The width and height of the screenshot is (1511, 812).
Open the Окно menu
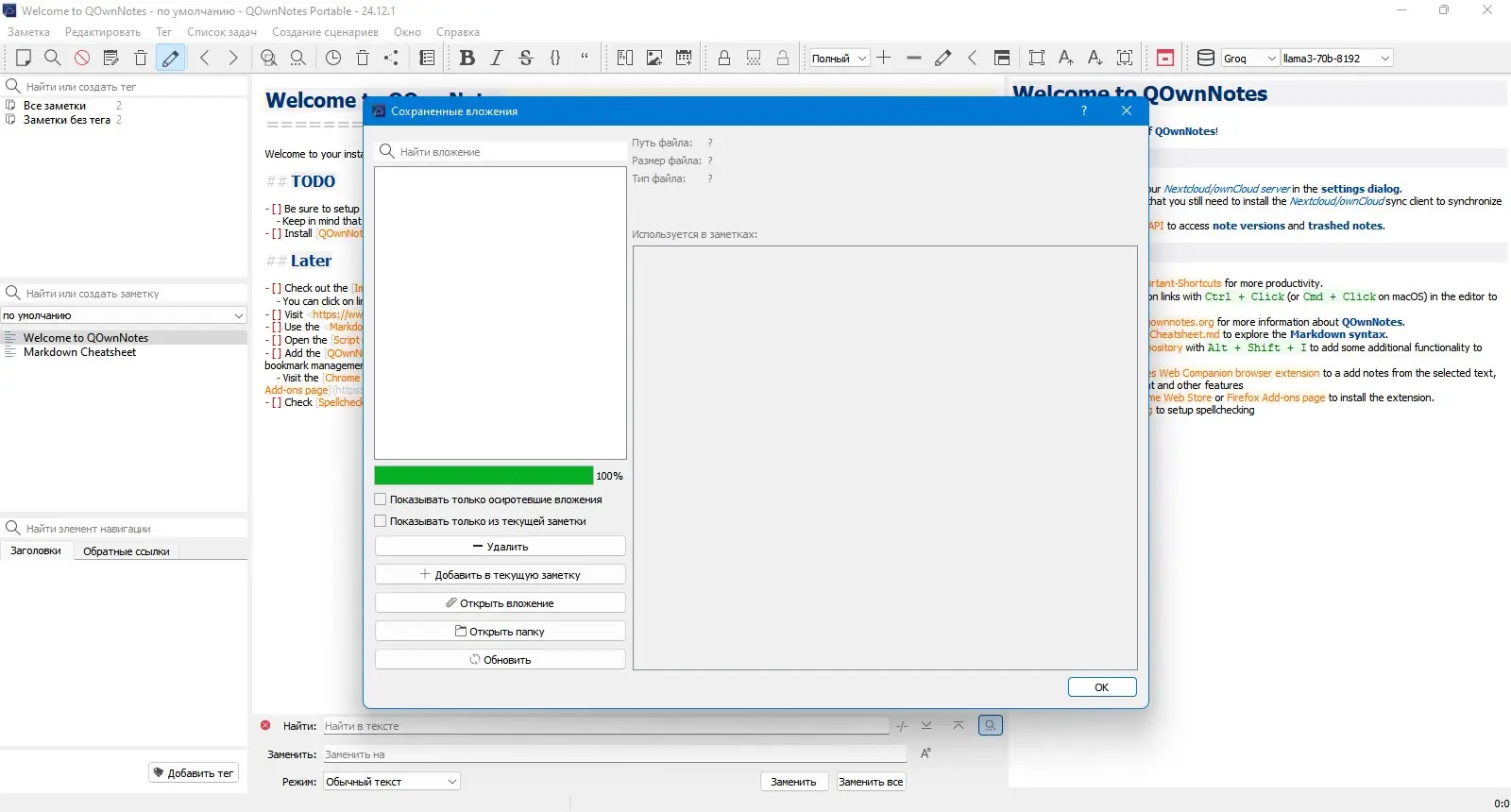pyautogui.click(x=407, y=32)
